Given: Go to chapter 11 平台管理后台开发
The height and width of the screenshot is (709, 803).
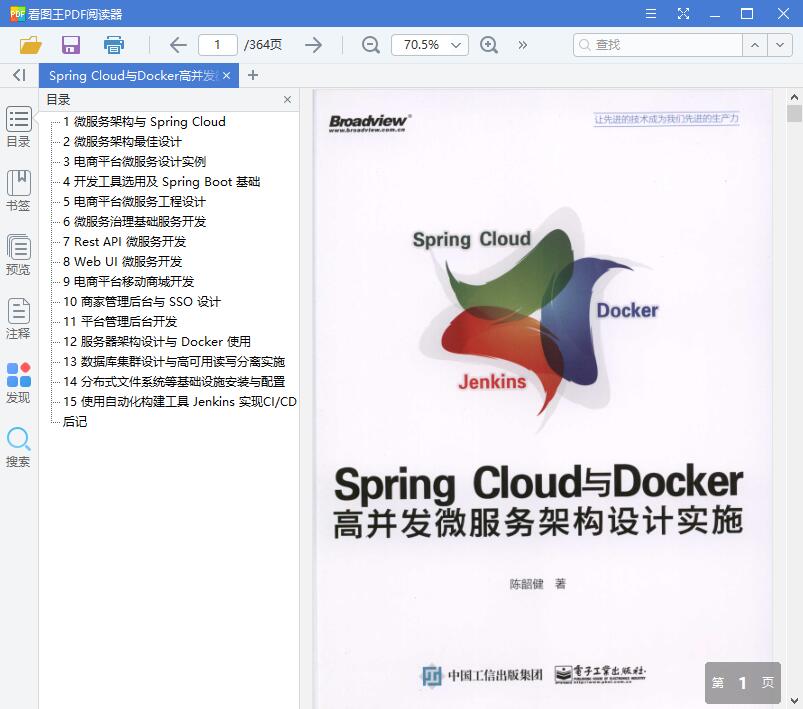Looking at the screenshot, I should [120, 321].
